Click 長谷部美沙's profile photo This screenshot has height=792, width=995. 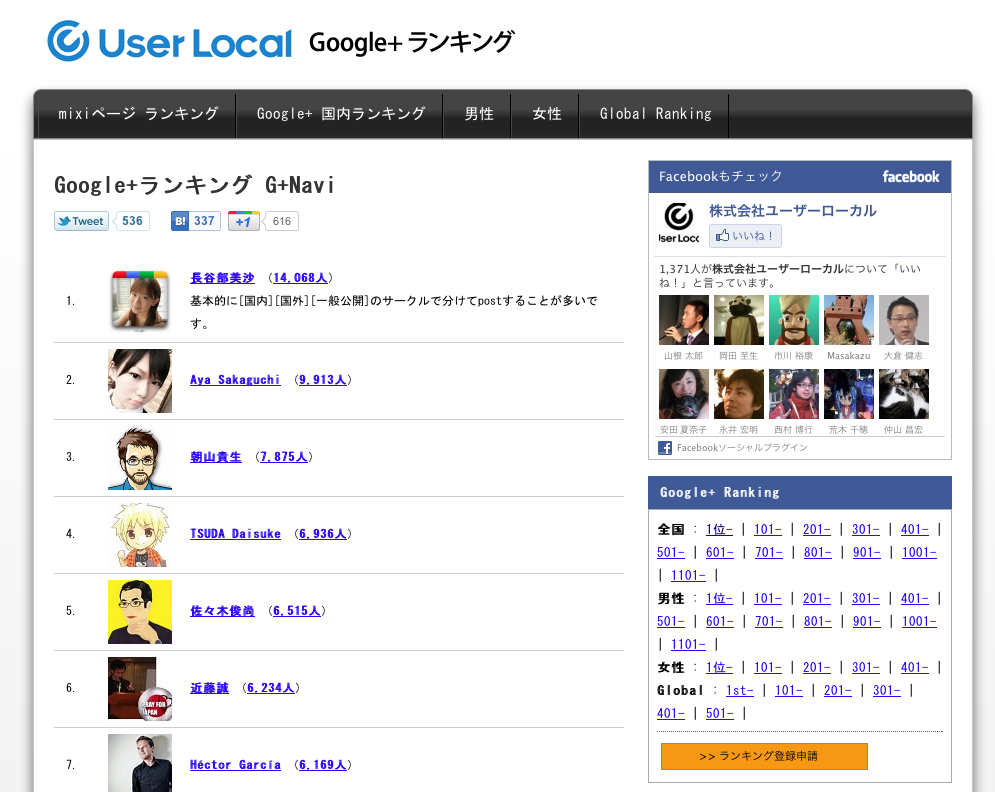click(x=140, y=301)
